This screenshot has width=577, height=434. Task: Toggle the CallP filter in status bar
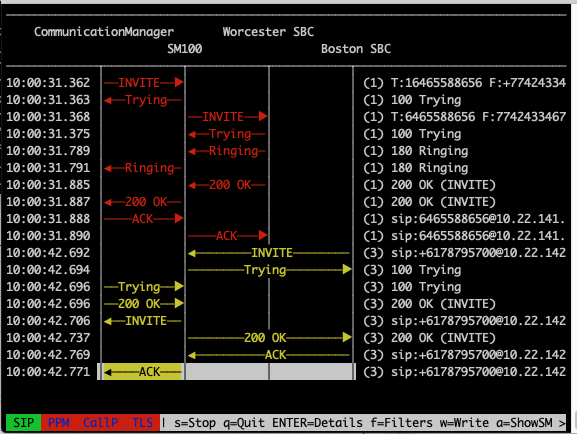[100, 423]
